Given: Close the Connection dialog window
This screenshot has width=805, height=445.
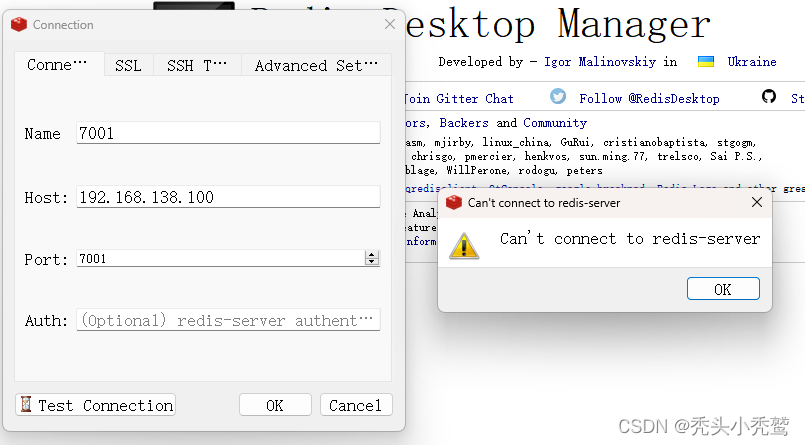Looking at the screenshot, I should click(390, 24).
